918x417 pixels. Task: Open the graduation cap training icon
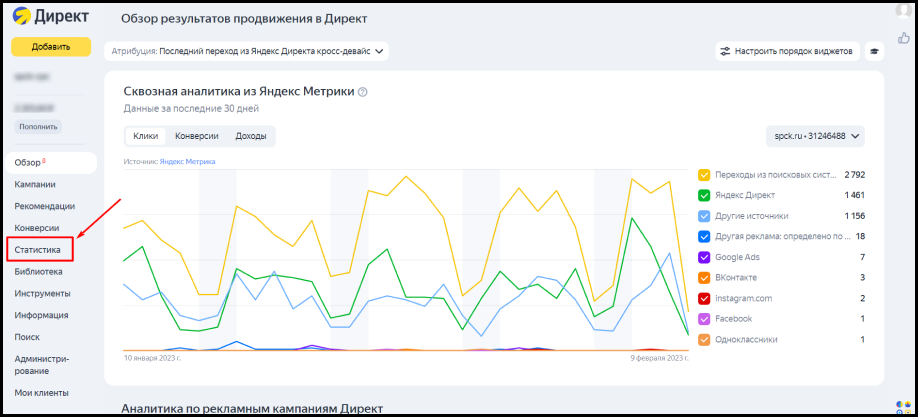(874, 51)
